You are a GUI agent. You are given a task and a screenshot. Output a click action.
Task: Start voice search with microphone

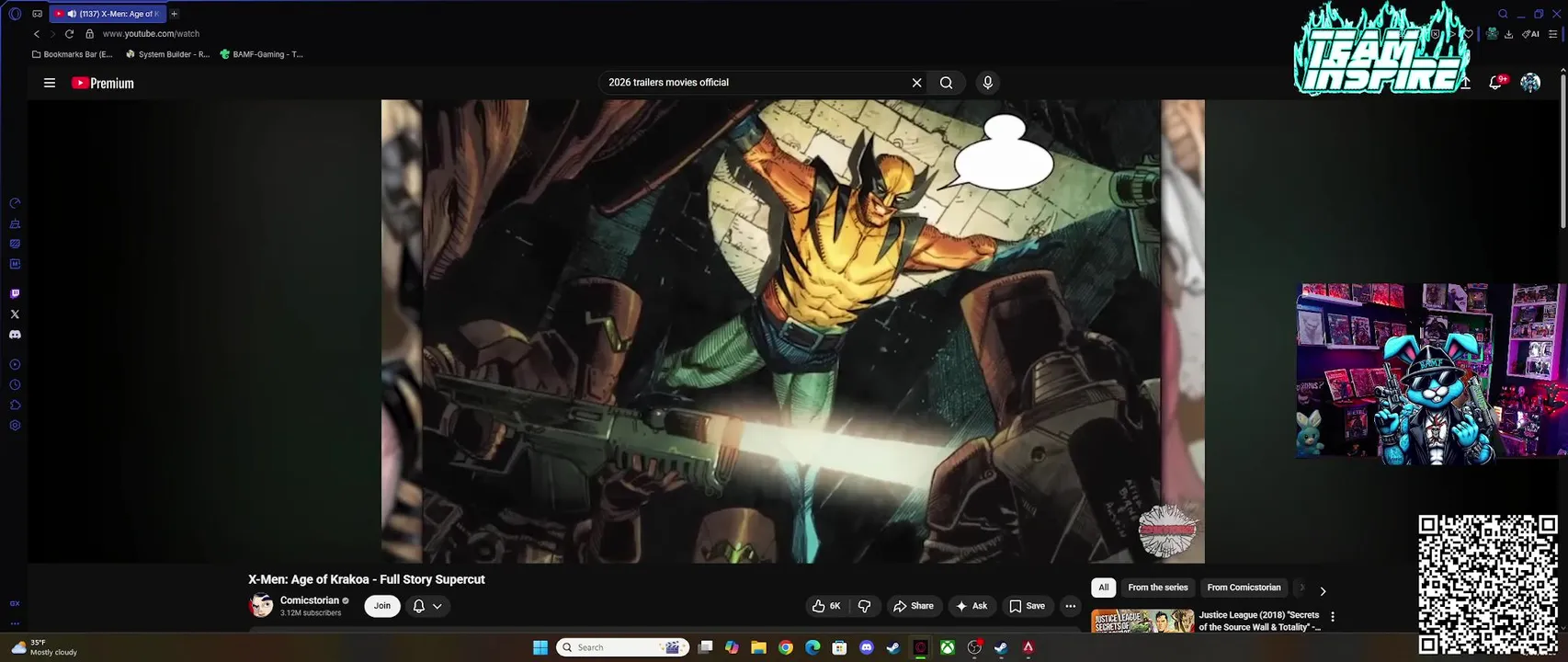(988, 83)
